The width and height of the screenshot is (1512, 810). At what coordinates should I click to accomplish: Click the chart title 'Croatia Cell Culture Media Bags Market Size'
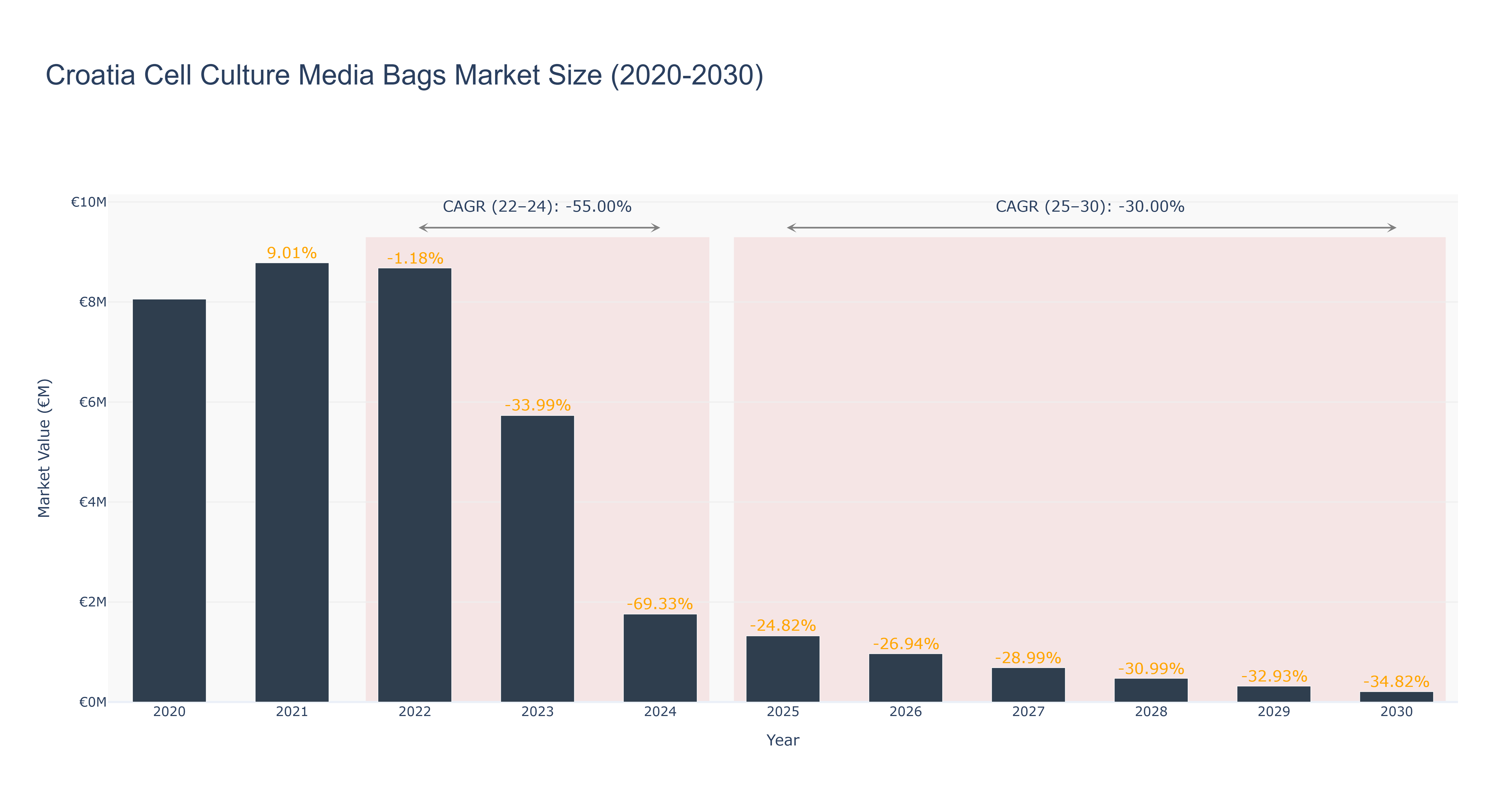click(404, 75)
